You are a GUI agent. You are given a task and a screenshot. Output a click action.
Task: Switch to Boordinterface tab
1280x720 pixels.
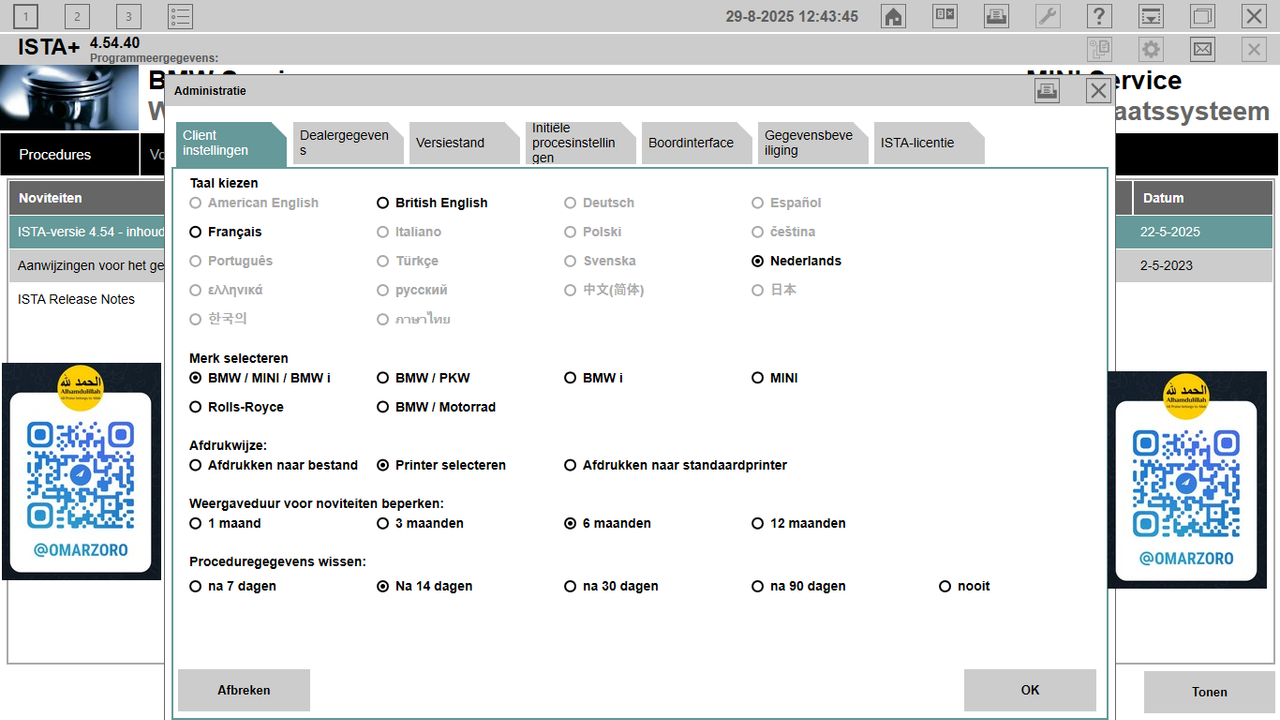point(697,144)
